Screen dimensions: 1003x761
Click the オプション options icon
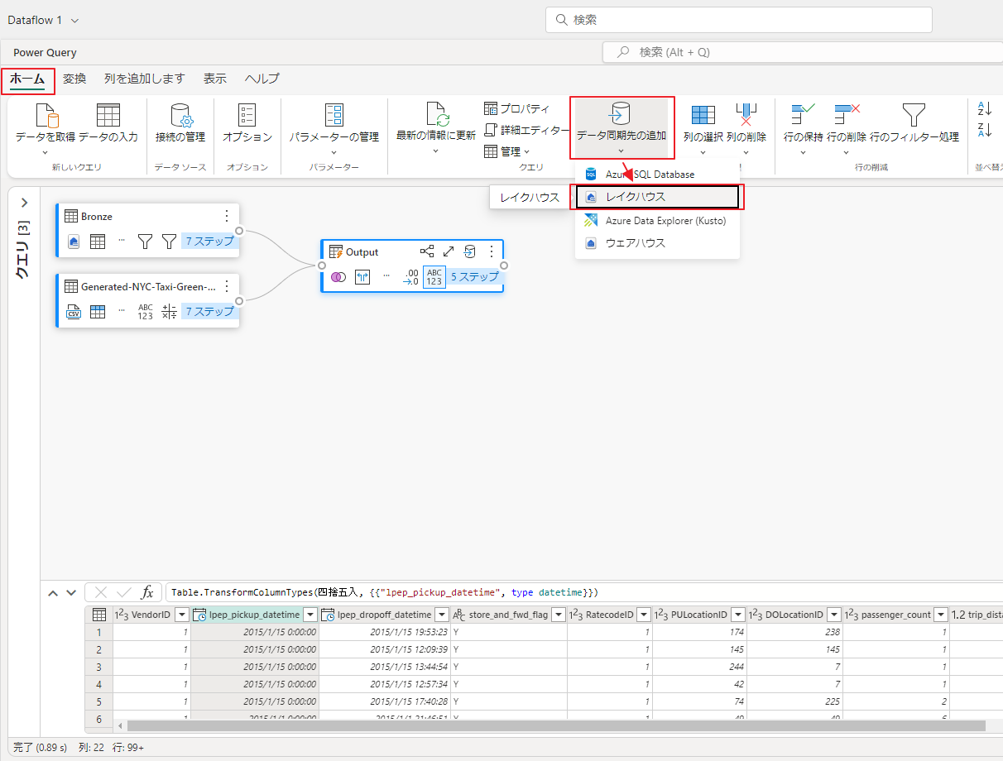pyautogui.click(x=247, y=115)
